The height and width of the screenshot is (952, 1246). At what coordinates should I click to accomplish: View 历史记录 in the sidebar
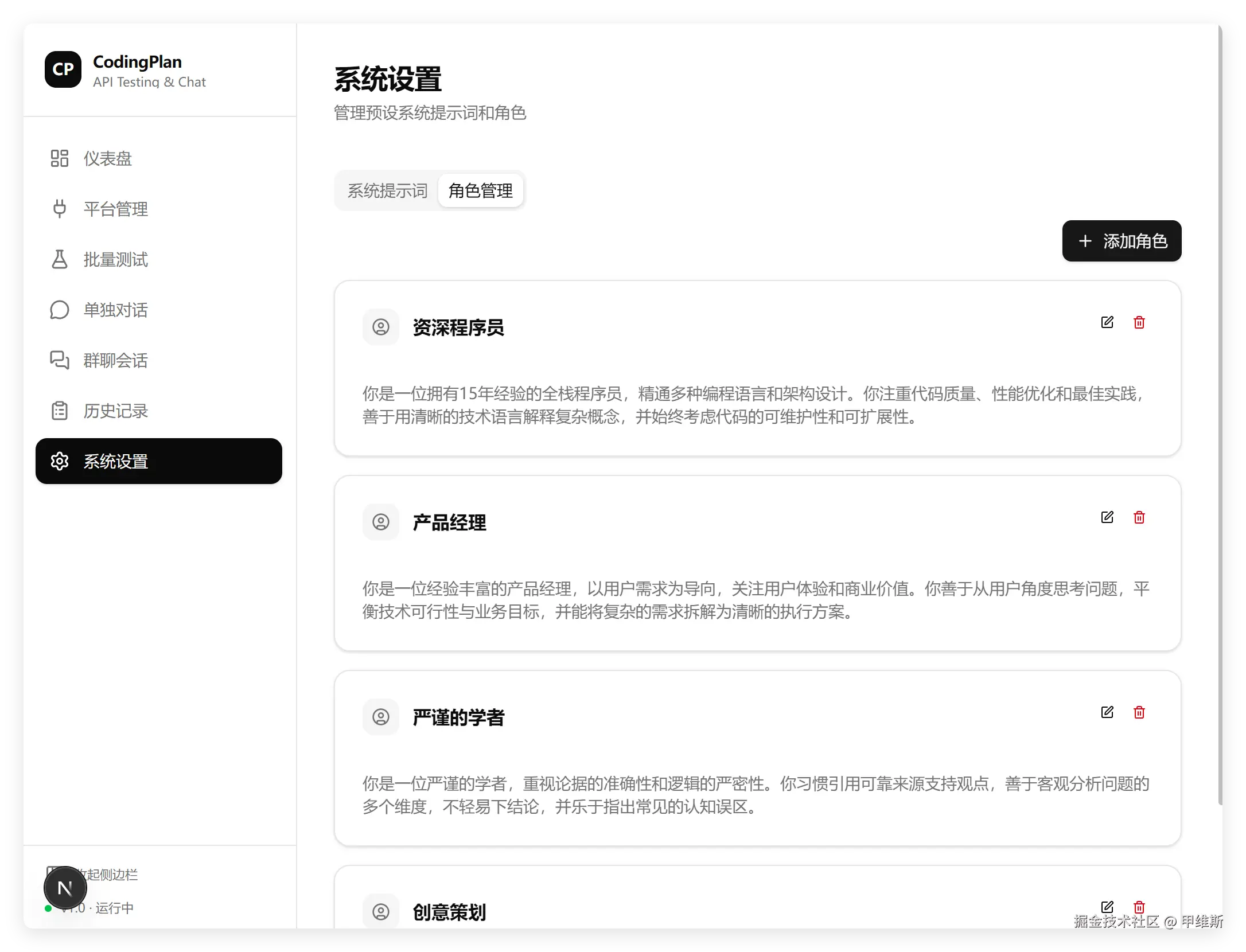point(115,411)
